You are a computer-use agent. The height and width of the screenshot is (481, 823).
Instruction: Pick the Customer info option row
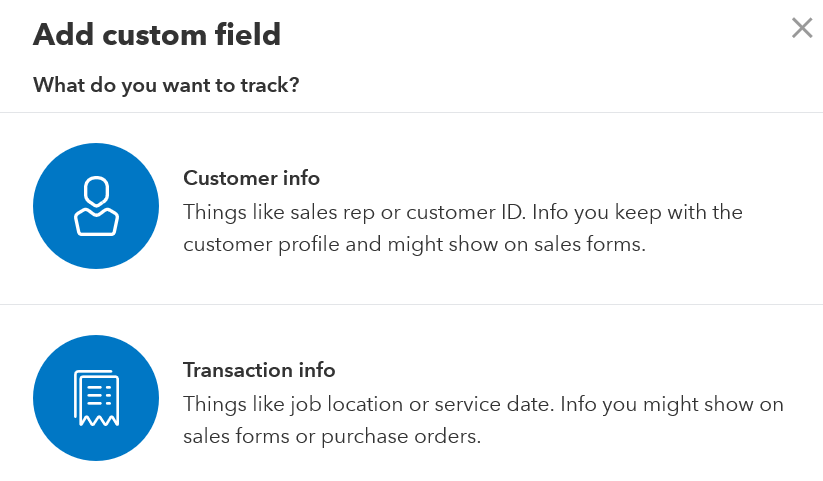click(x=412, y=208)
